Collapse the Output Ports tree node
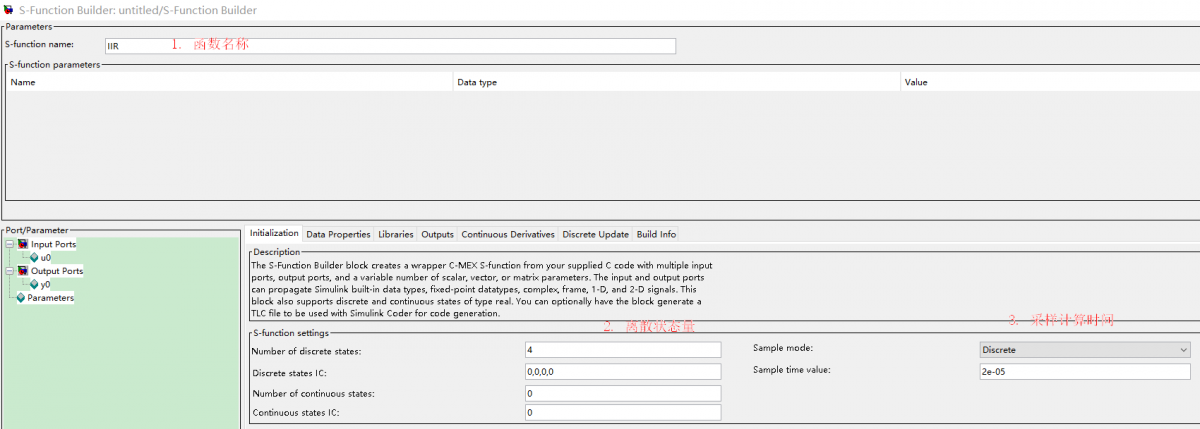 [x=10, y=271]
